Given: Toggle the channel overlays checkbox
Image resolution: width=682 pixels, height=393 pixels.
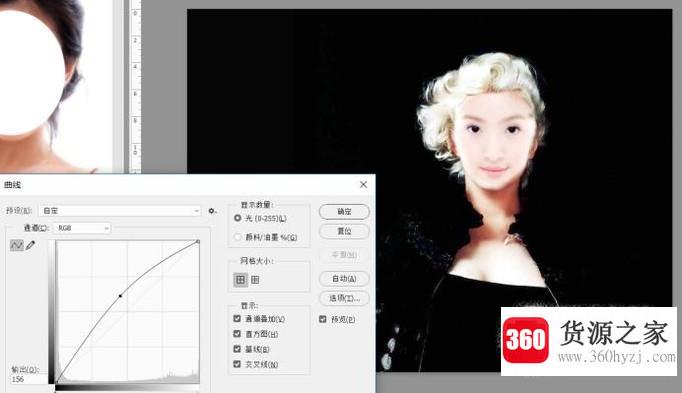Looking at the screenshot, I should pyautogui.click(x=237, y=318).
